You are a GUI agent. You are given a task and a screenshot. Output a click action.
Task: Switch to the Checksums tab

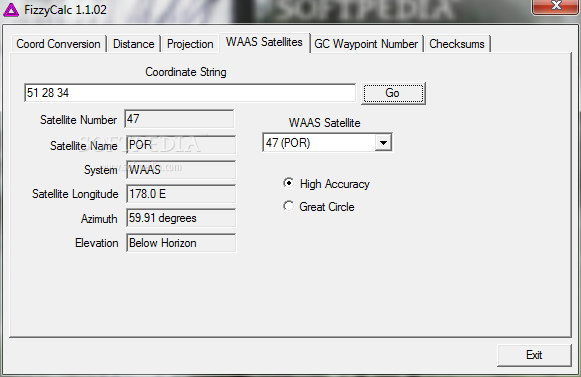click(457, 44)
